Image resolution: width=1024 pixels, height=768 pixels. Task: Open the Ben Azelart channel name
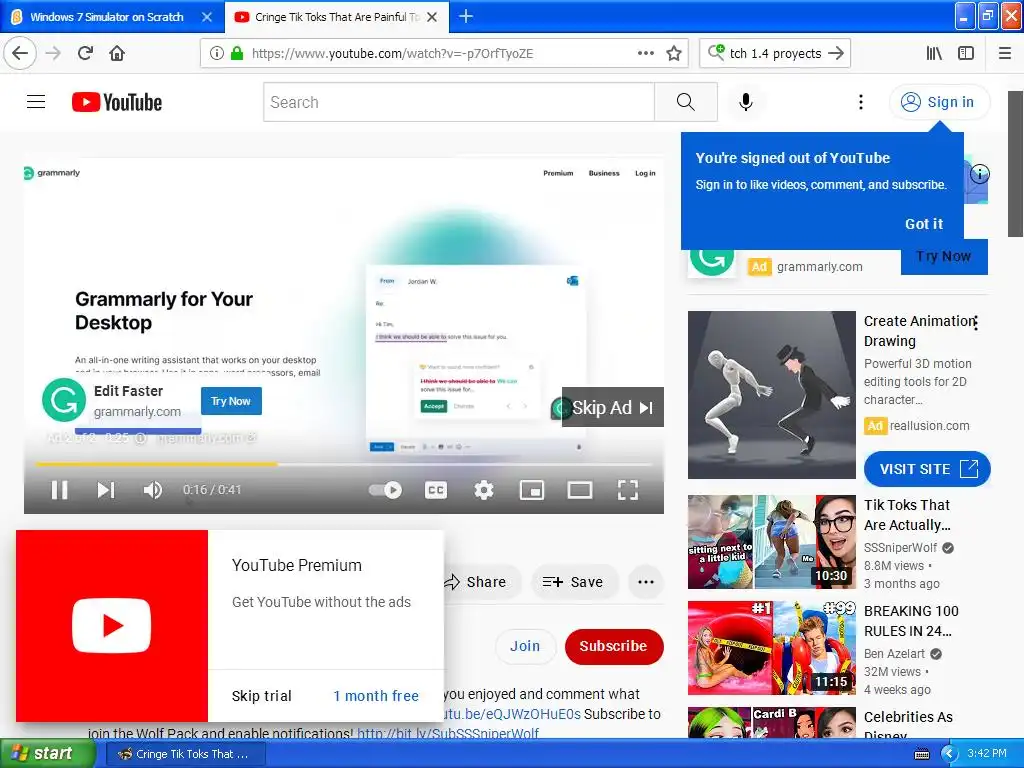894,654
